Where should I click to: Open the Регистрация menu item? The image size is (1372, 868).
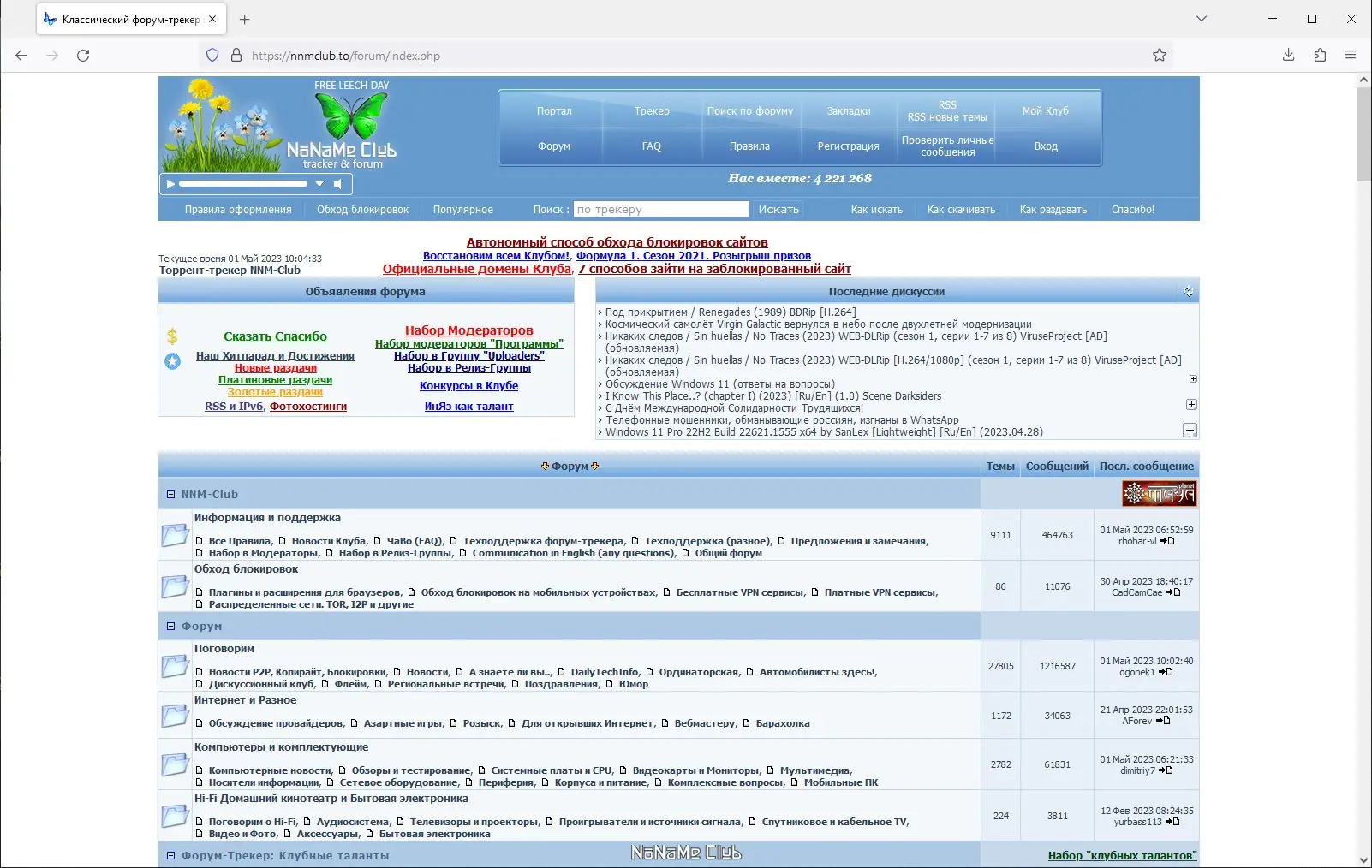click(x=848, y=146)
